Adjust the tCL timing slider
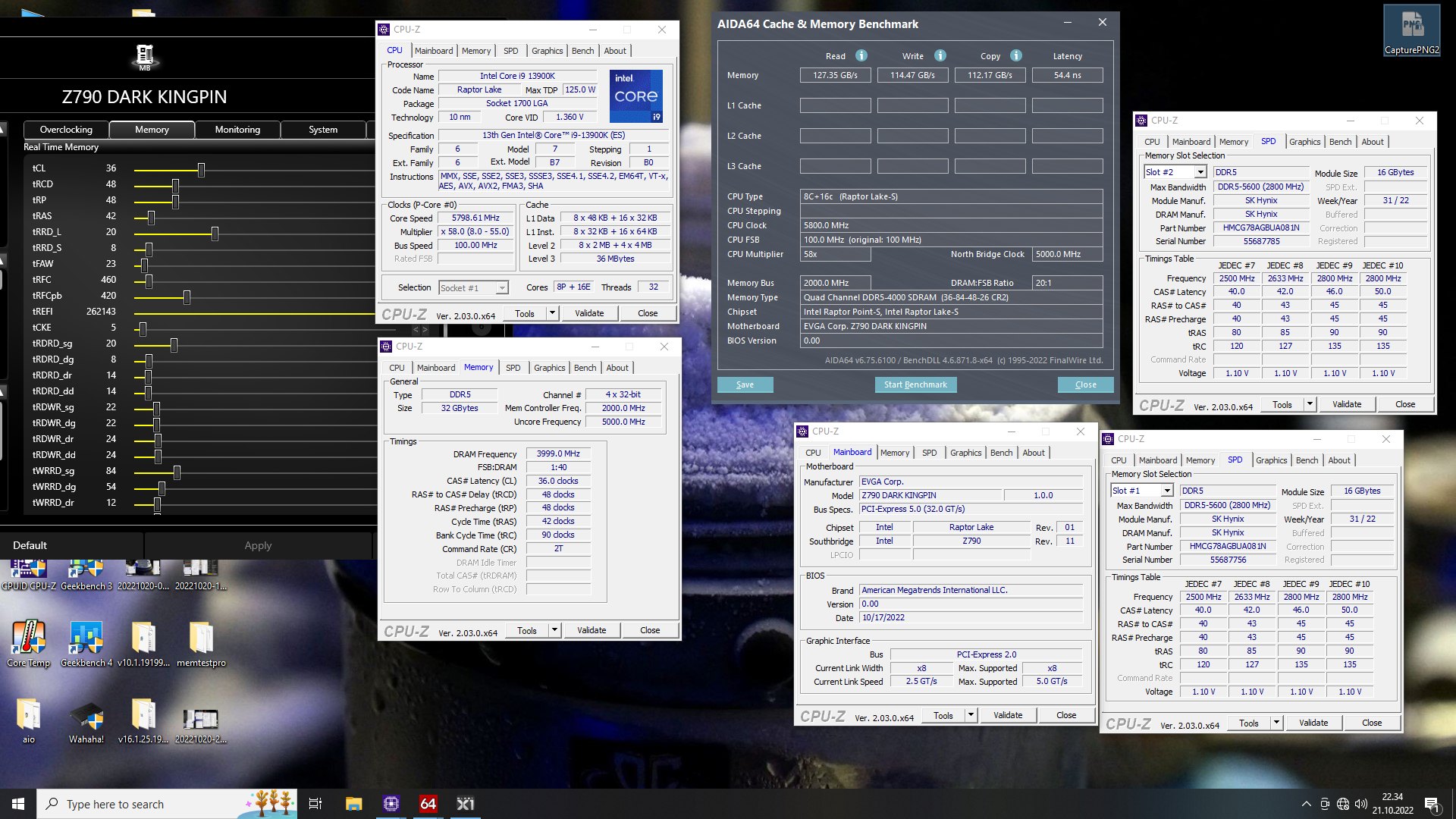Screen dimensions: 1456x819 201,169
